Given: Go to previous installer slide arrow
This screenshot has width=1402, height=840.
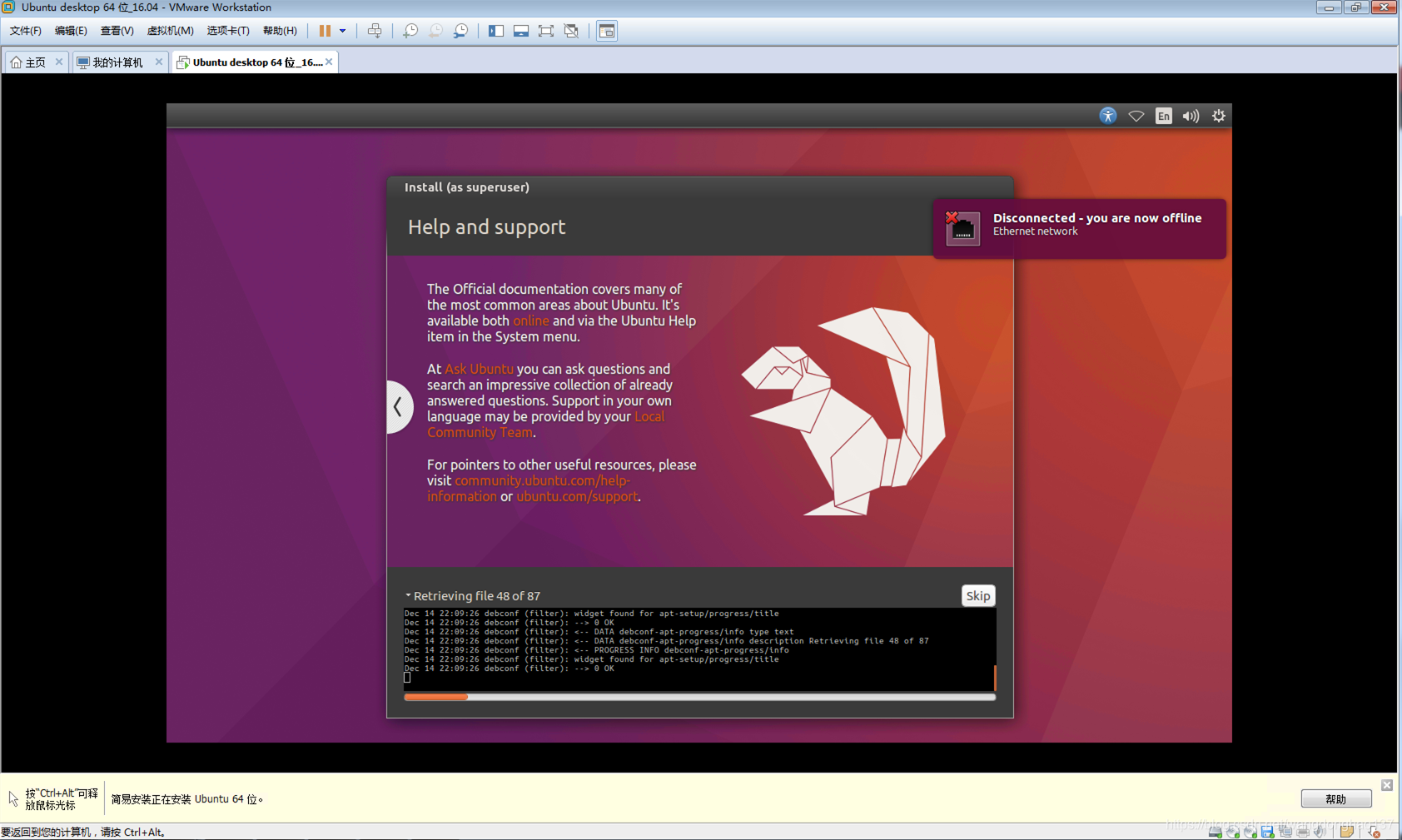Looking at the screenshot, I should 399,407.
